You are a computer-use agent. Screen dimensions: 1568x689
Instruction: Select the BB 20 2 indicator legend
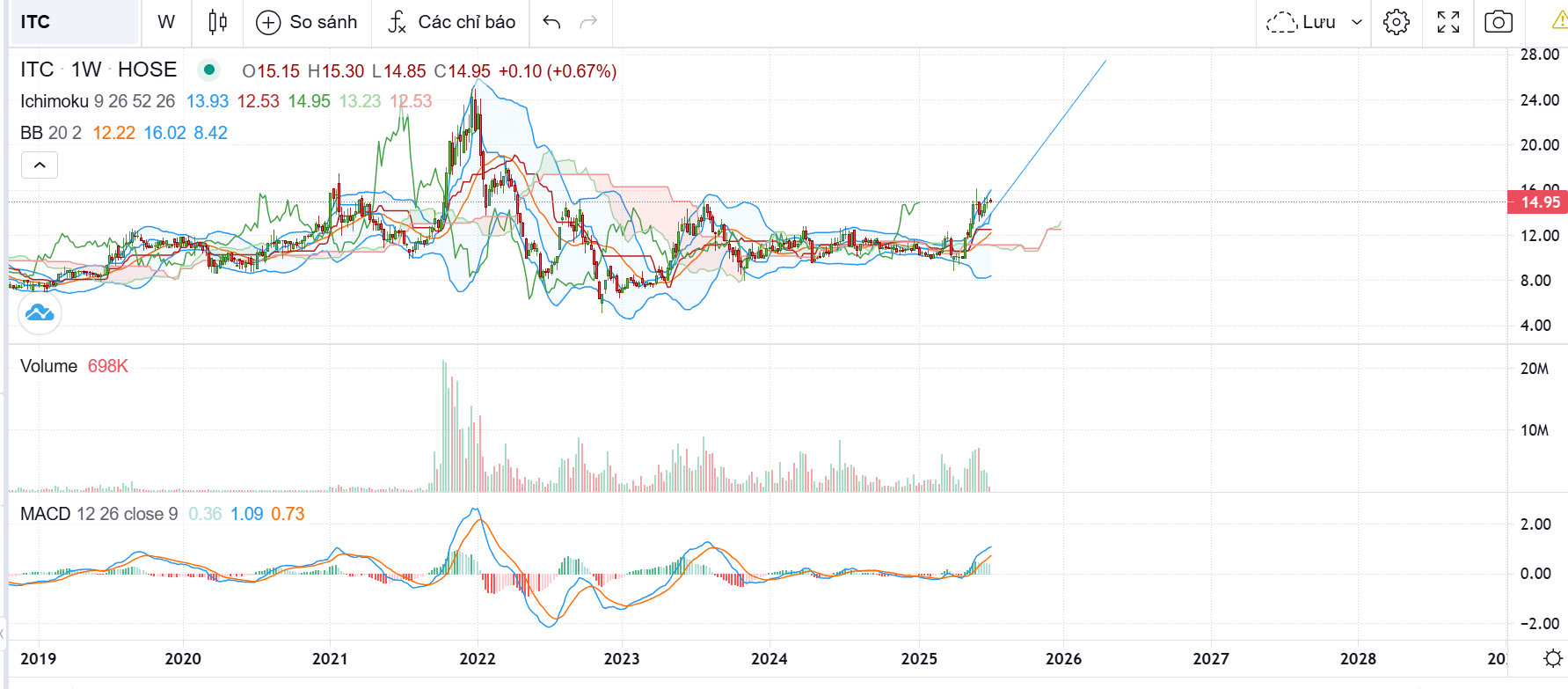pos(51,133)
